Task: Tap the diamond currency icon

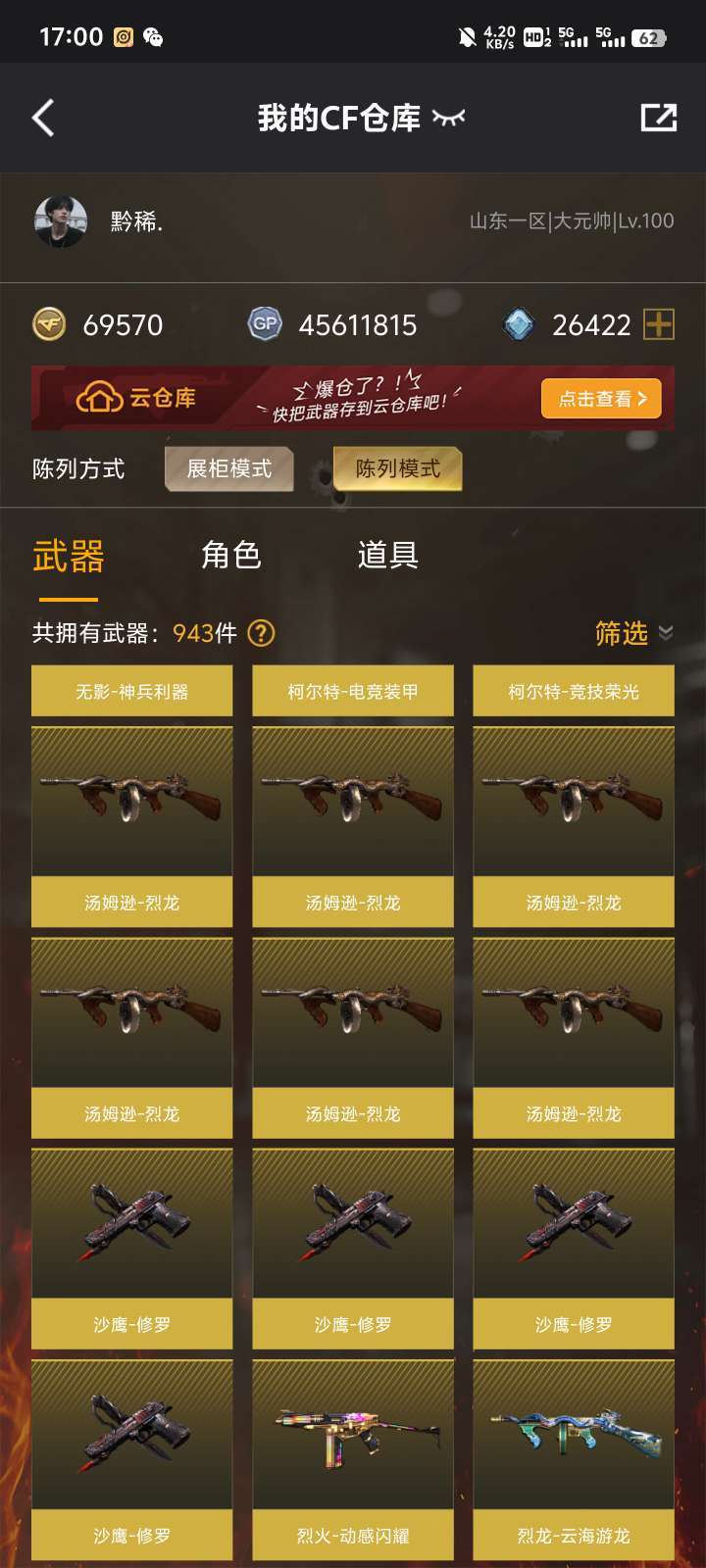Action: 519,323
